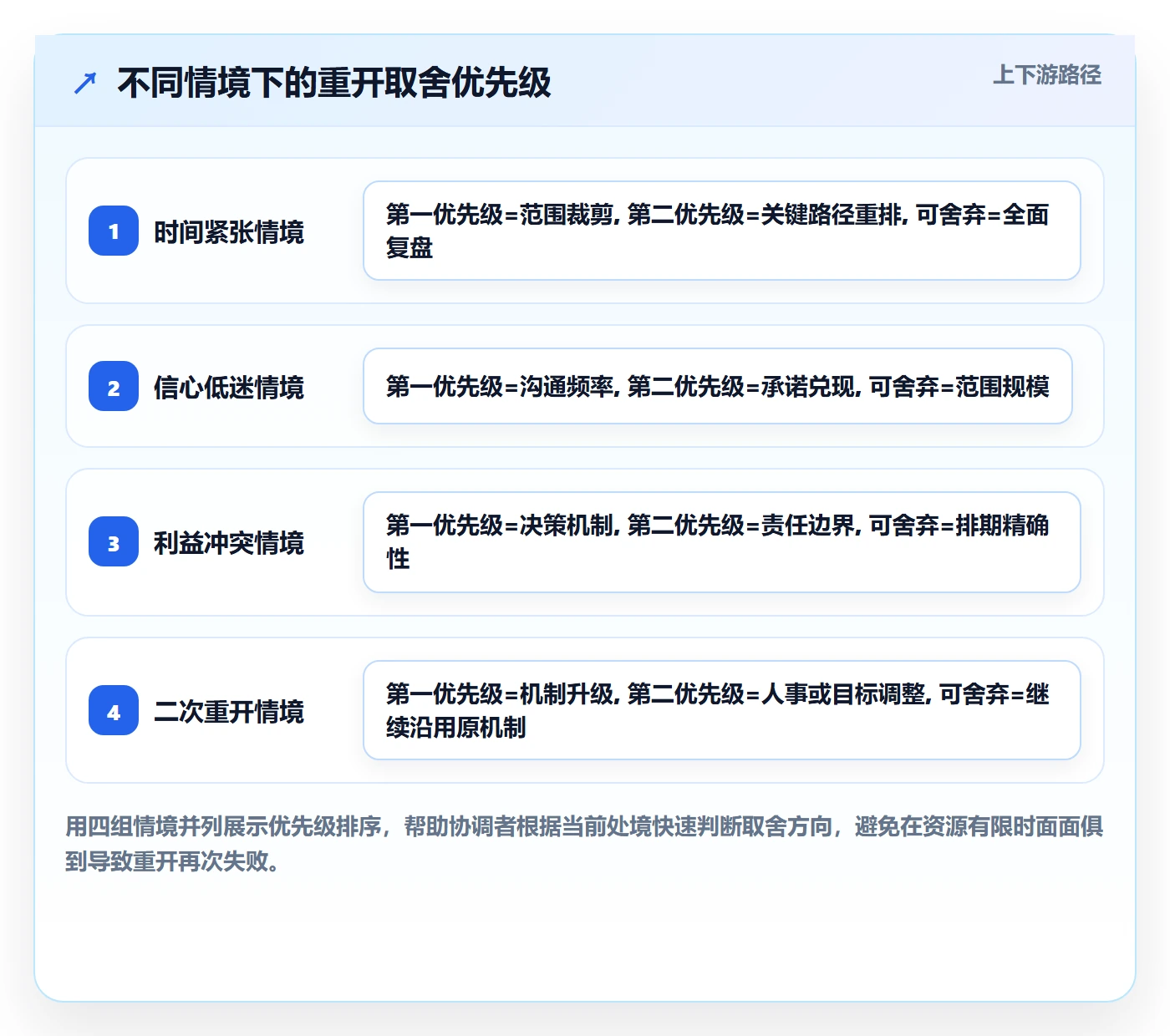Open the box starting 第一优先级=沟通频率
Screen dimensions: 1170x1036
click(x=718, y=386)
